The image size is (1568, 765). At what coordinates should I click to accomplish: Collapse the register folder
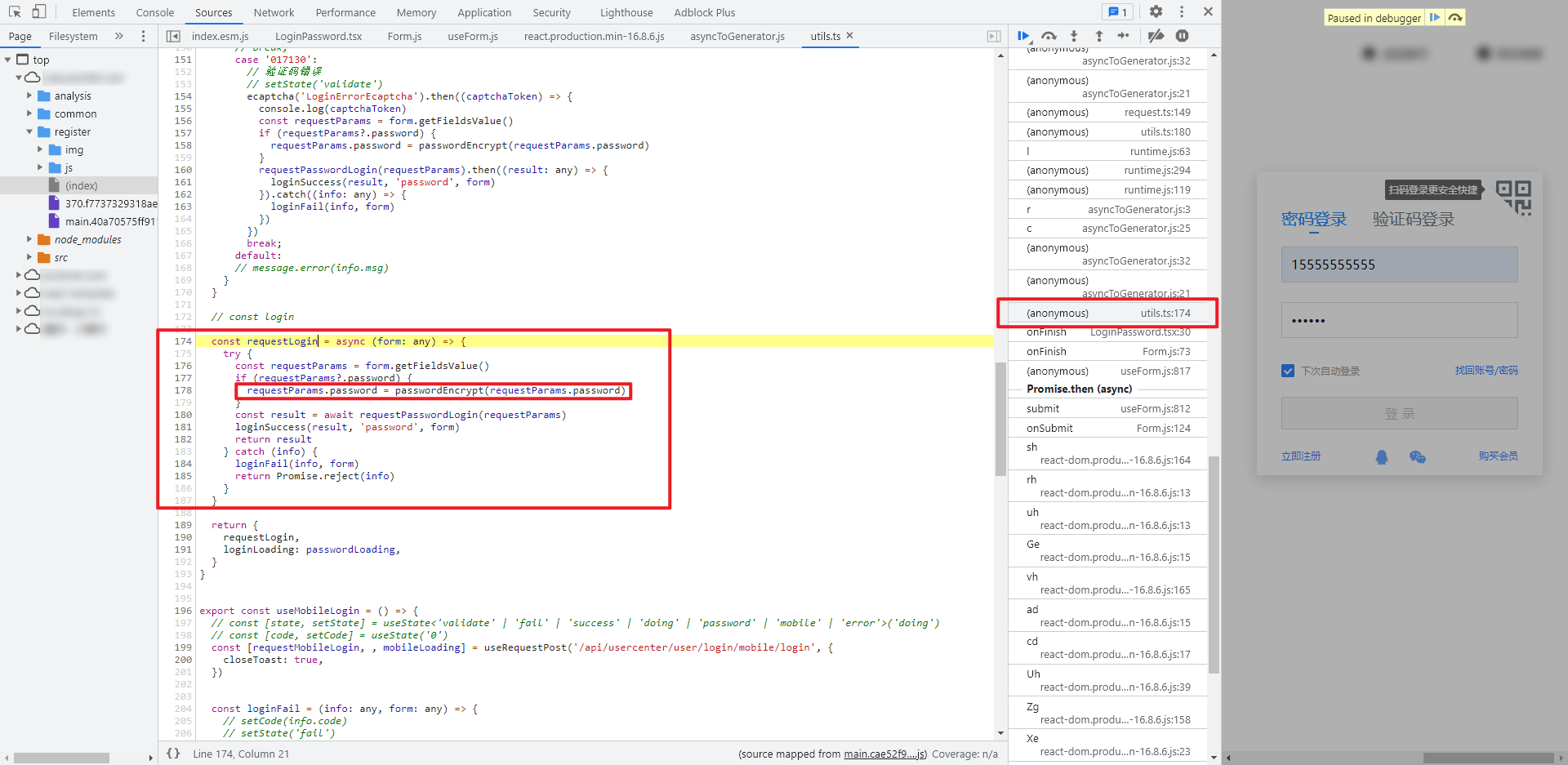pos(29,131)
